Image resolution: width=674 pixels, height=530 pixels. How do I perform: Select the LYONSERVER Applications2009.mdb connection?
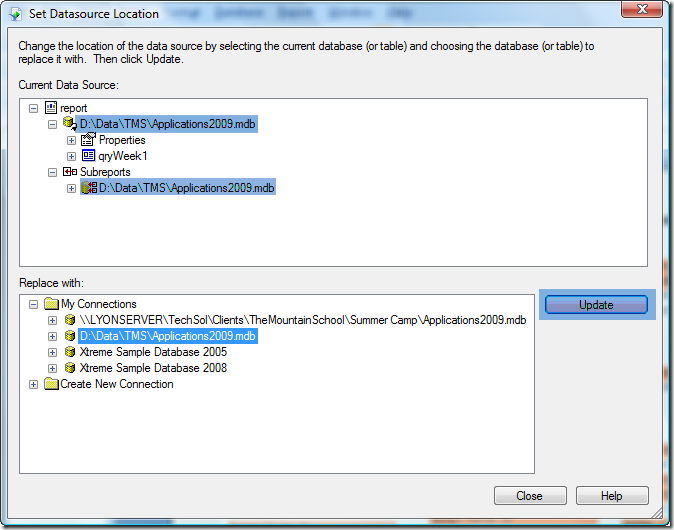pos(302,320)
